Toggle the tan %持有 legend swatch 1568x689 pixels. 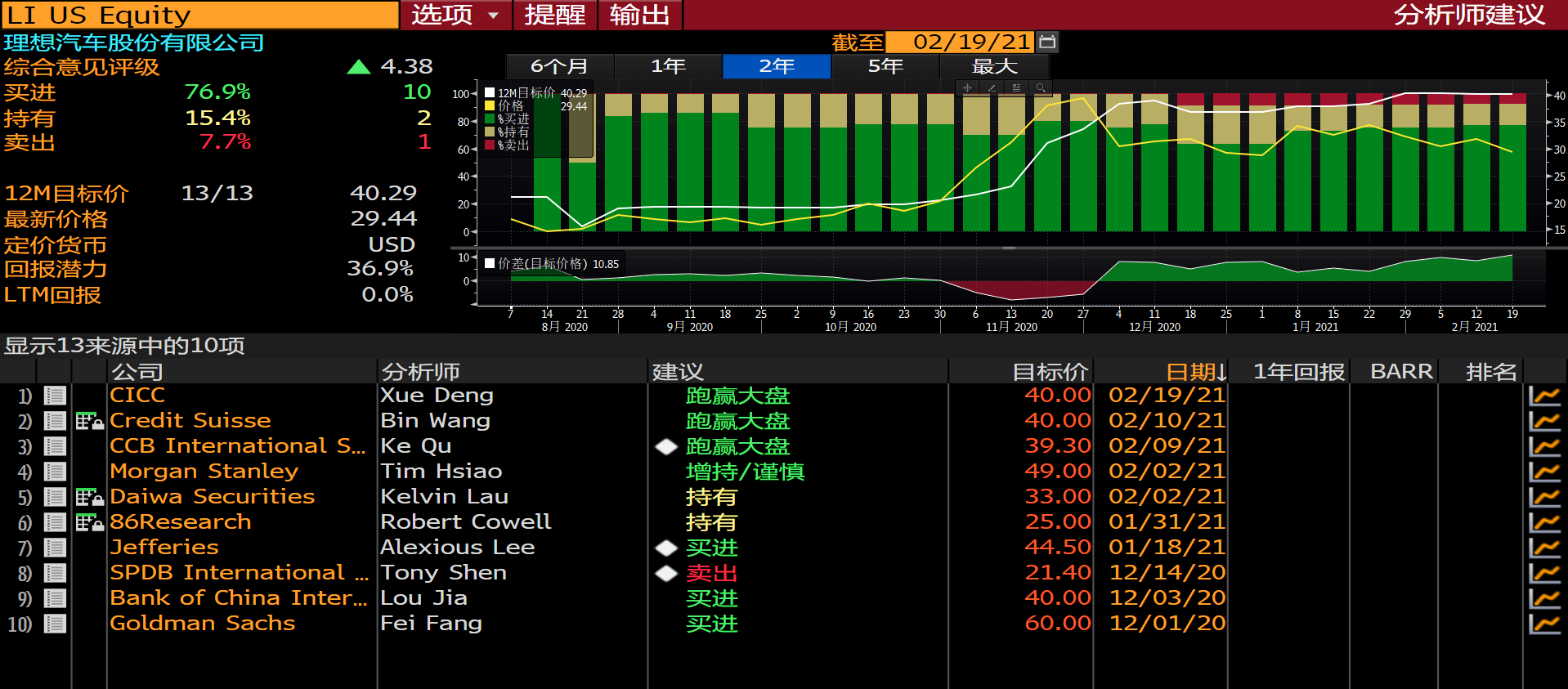[x=490, y=132]
